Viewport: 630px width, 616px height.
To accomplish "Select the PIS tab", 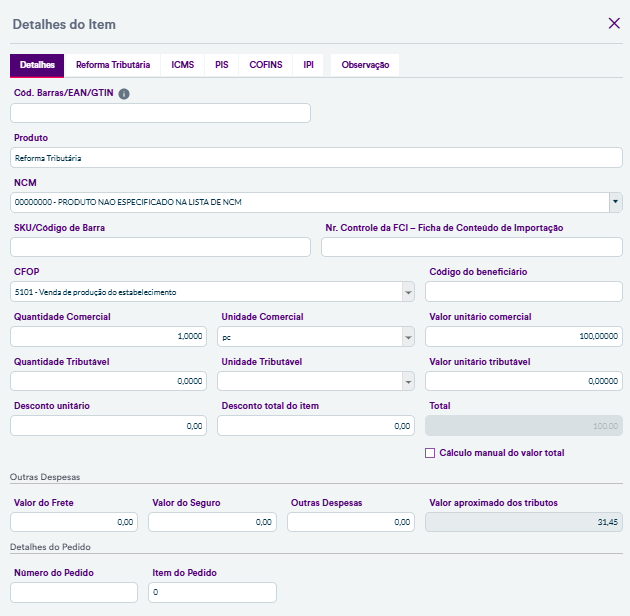I will click(x=221, y=65).
